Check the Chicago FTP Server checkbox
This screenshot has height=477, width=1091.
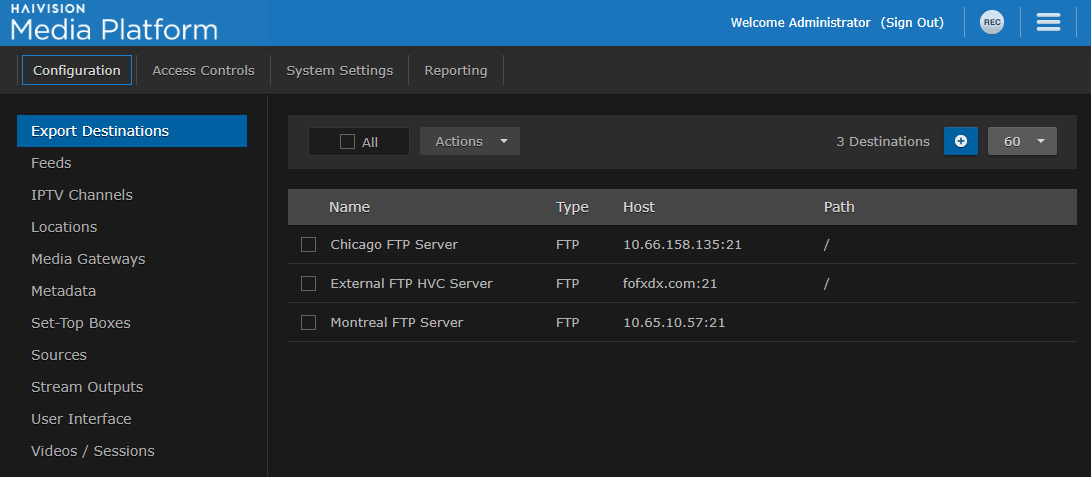(308, 245)
